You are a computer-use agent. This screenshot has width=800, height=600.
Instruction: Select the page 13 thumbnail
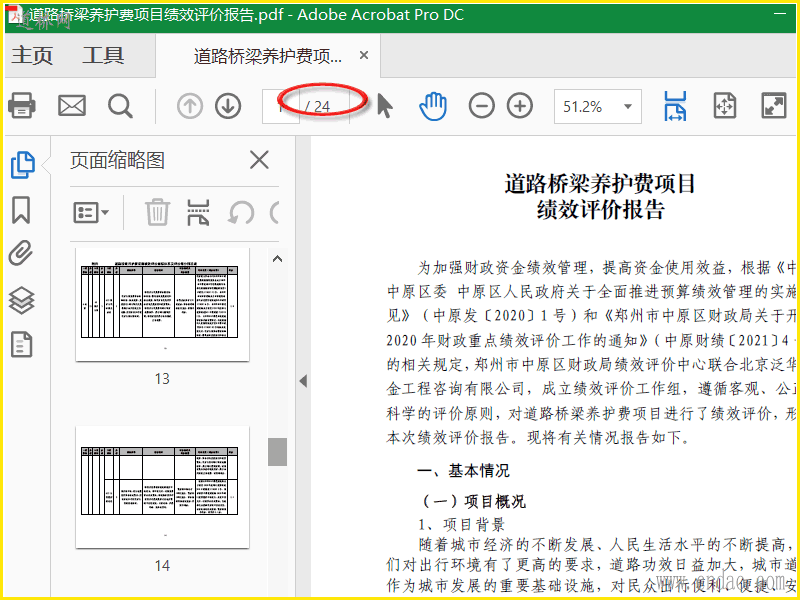[162, 305]
